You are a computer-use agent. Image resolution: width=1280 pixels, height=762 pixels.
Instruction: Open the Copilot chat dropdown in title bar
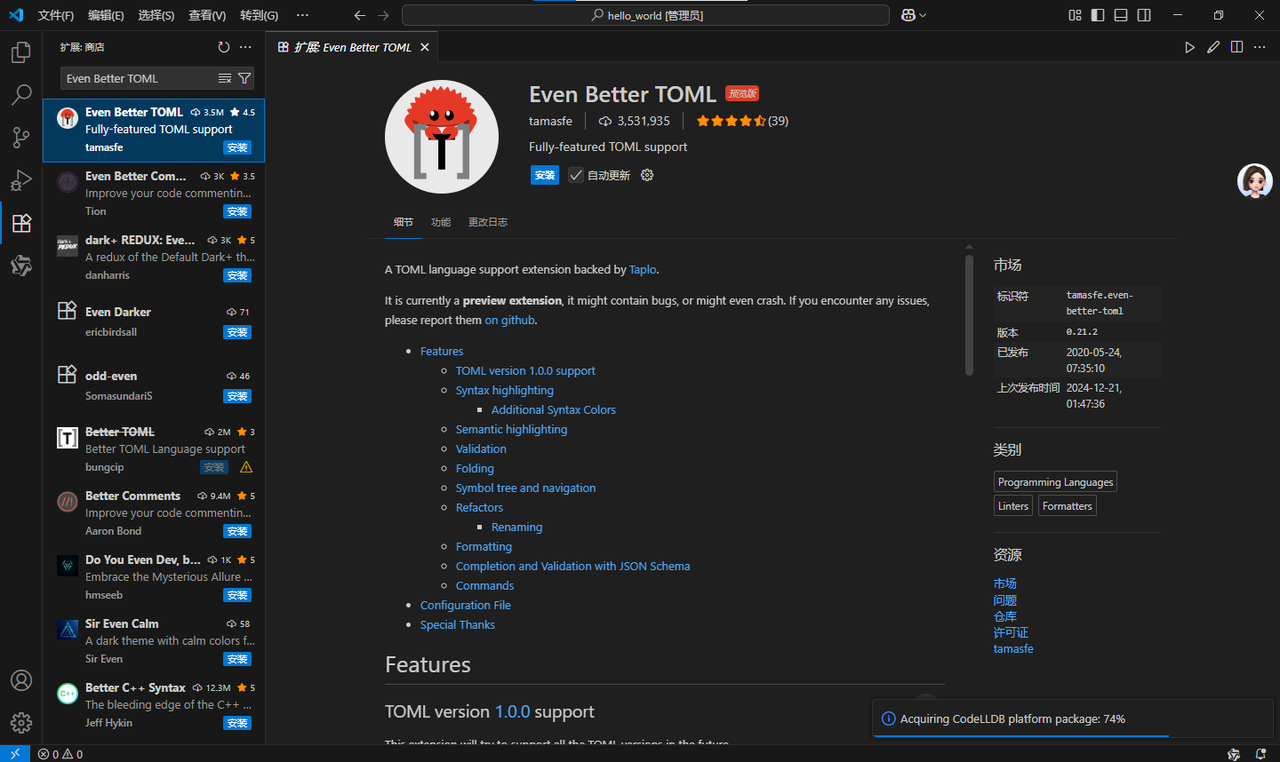913,15
